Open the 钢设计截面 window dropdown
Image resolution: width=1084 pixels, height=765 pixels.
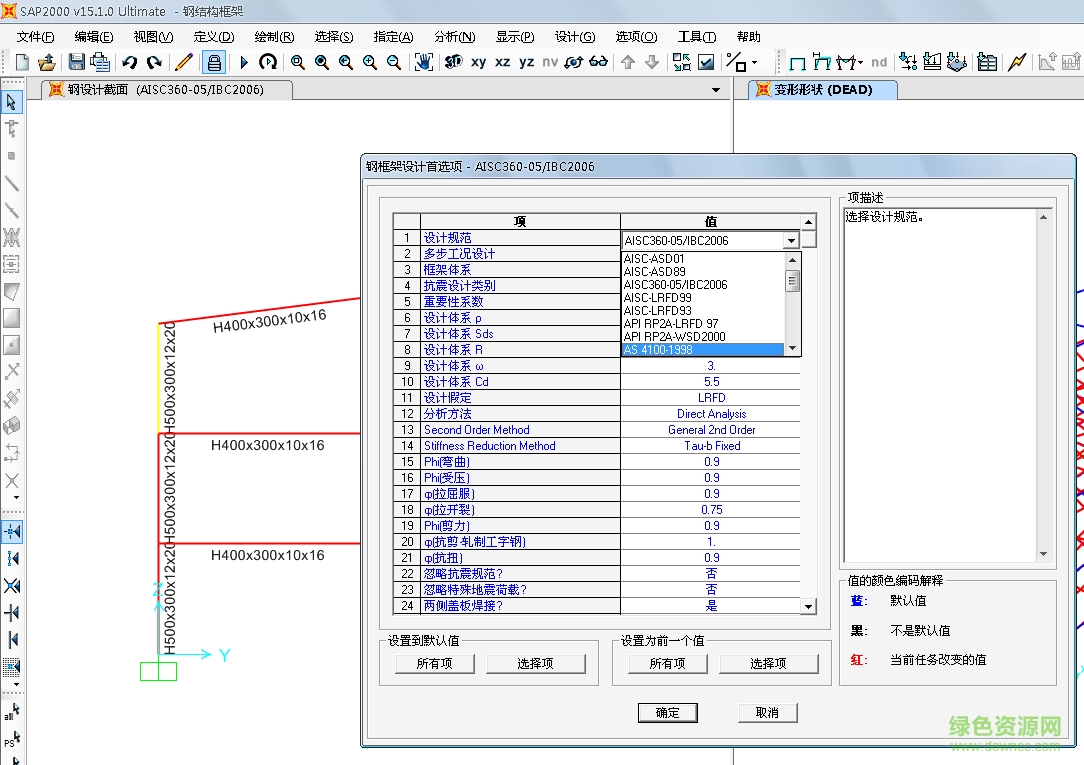714,89
